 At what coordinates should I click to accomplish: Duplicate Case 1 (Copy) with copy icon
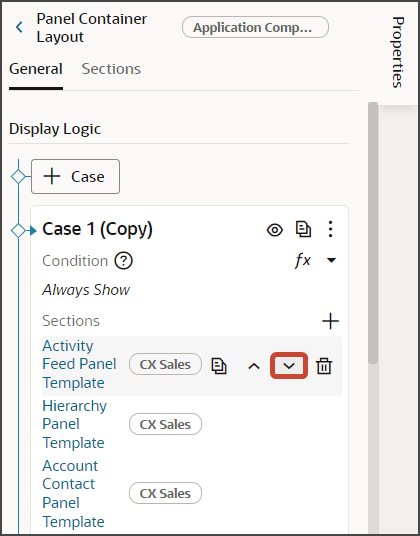(303, 229)
